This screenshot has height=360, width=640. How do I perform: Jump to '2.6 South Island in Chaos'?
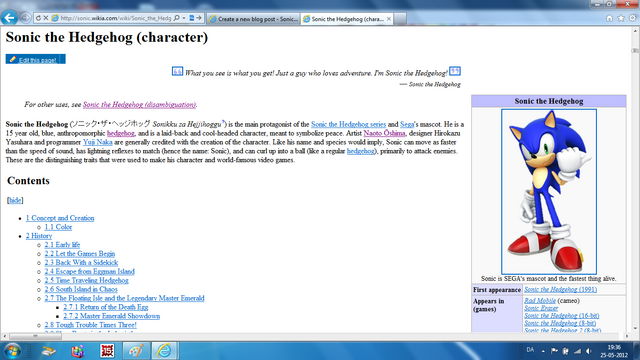(81, 289)
